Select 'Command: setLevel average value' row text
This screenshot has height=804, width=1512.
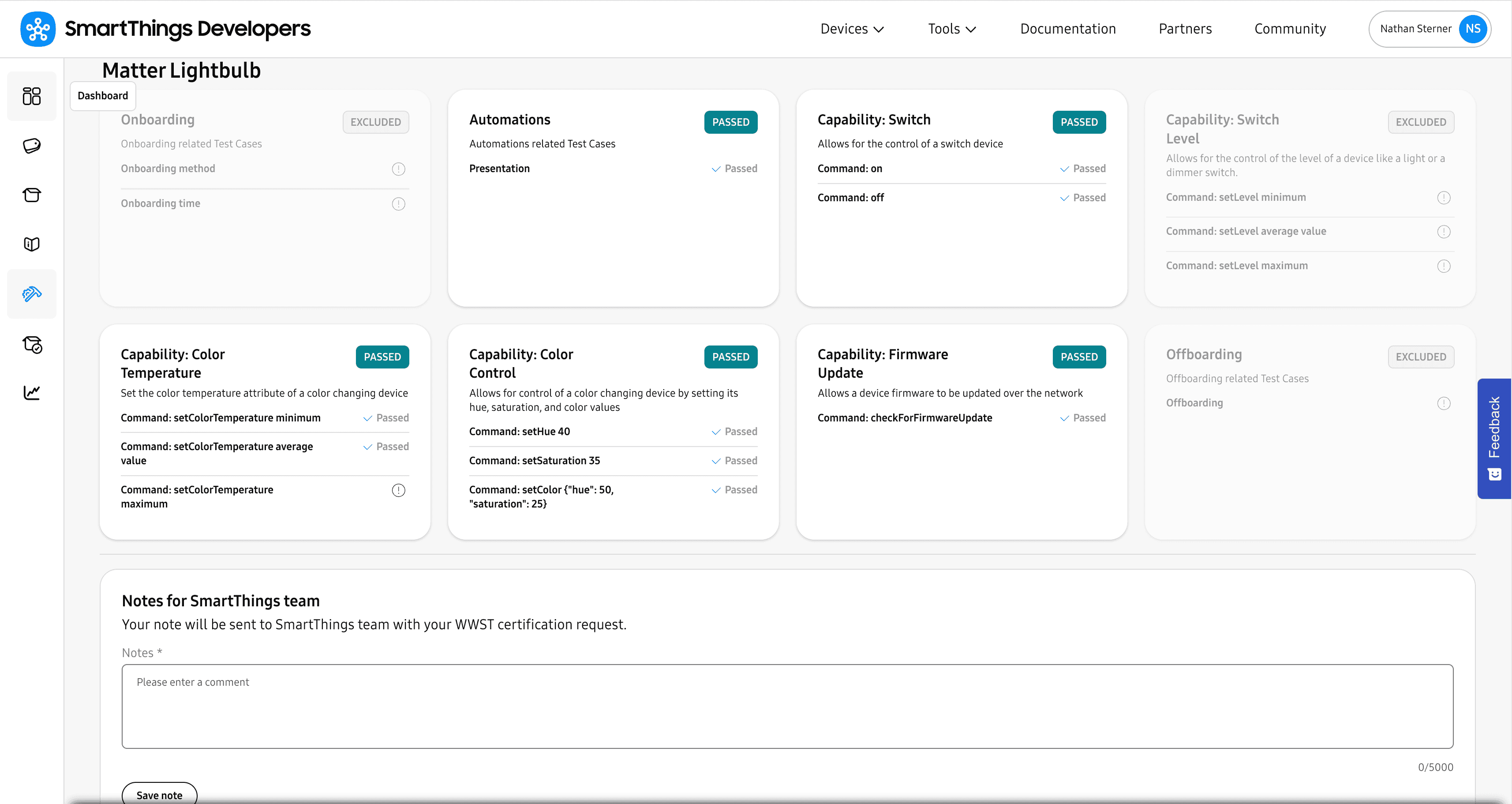pyautogui.click(x=1246, y=231)
